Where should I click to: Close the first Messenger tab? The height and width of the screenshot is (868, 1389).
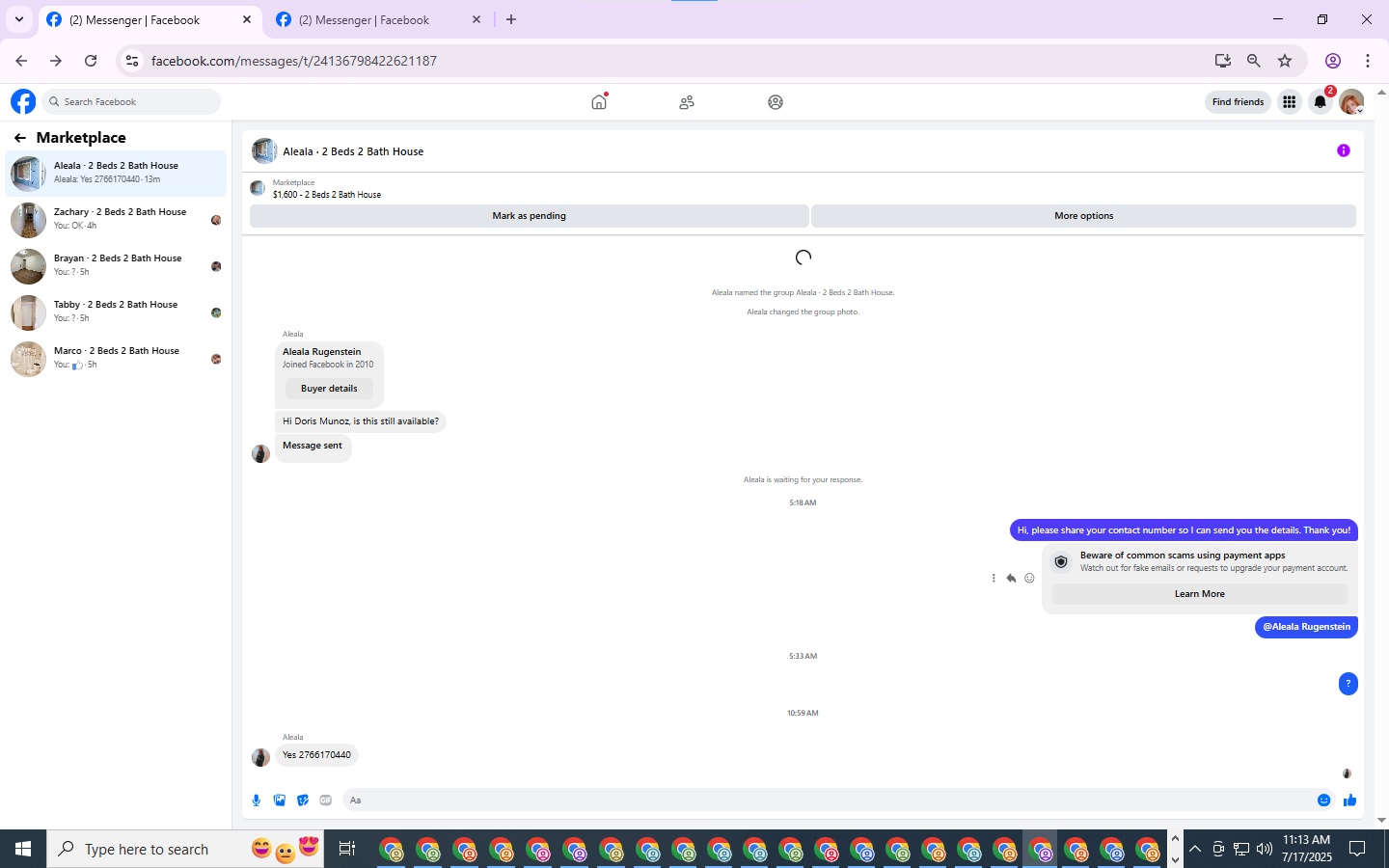pyautogui.click(x=247, y=19)
